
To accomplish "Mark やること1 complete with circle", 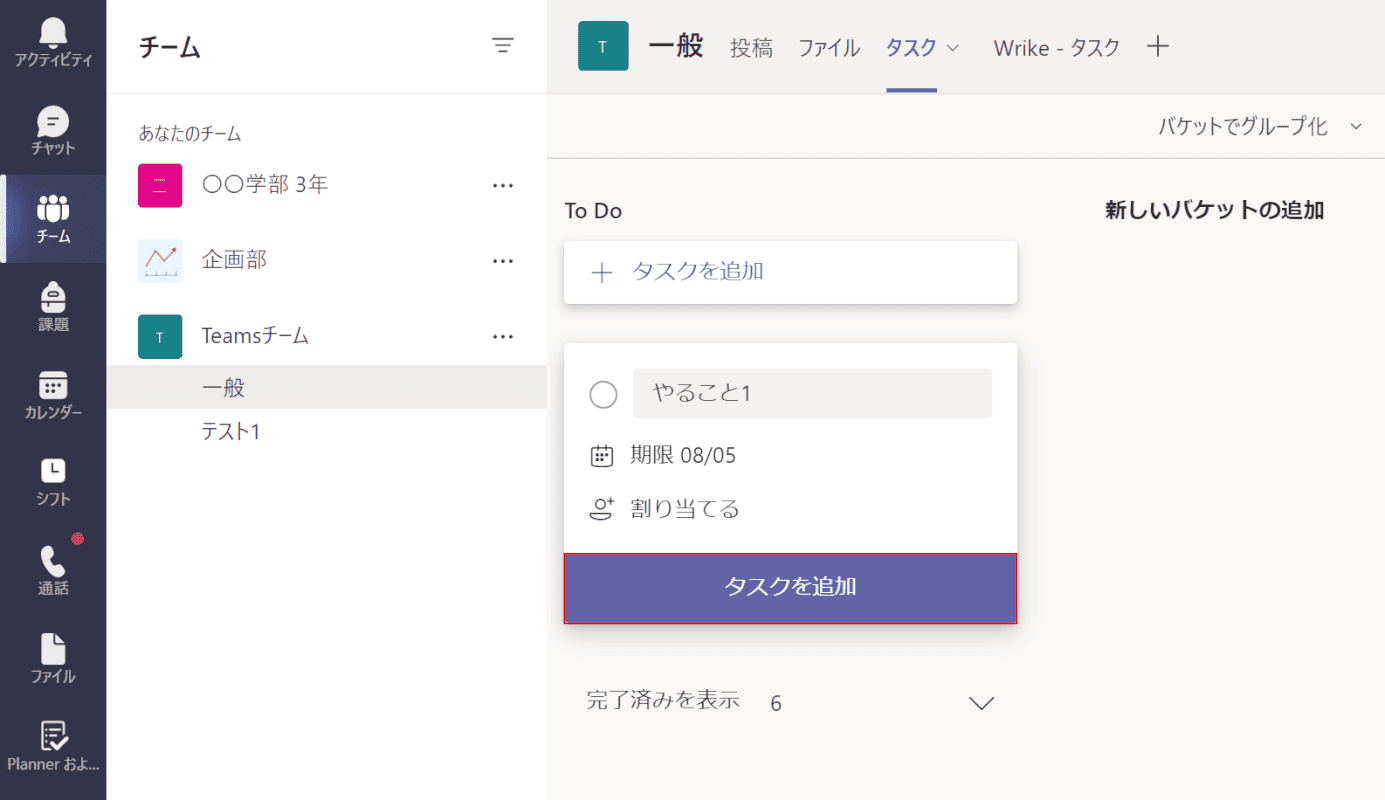I will [603, 394].
